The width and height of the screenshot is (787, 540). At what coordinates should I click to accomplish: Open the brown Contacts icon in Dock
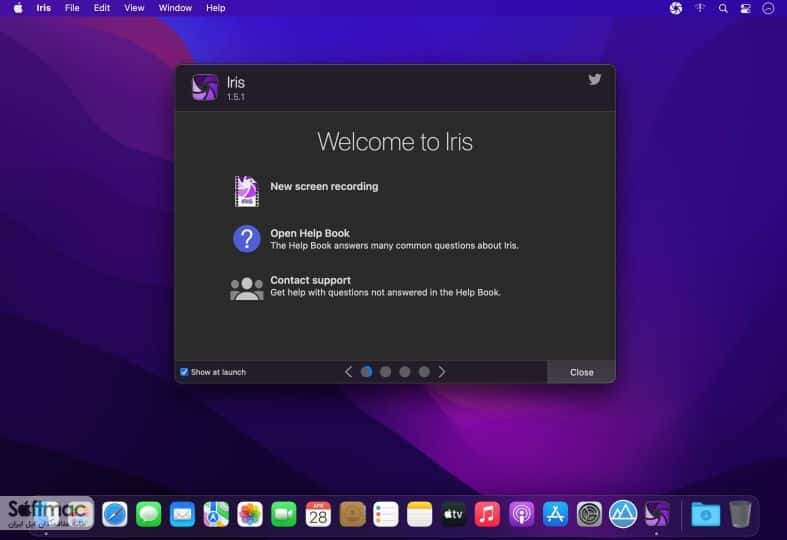click(352, 514)
